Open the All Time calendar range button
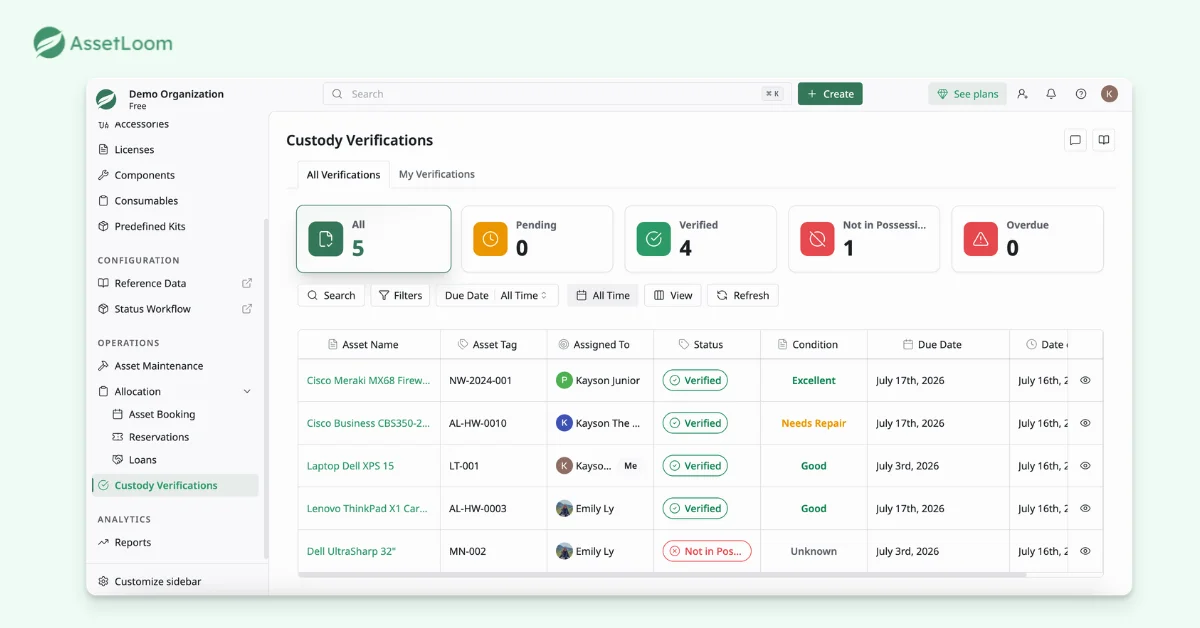 (x=603, y=295)
